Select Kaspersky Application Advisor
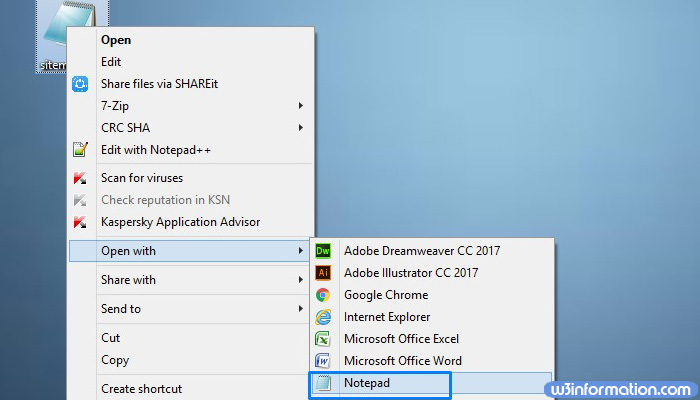This screenshot has height=400, width=700. tap(191, 222)
